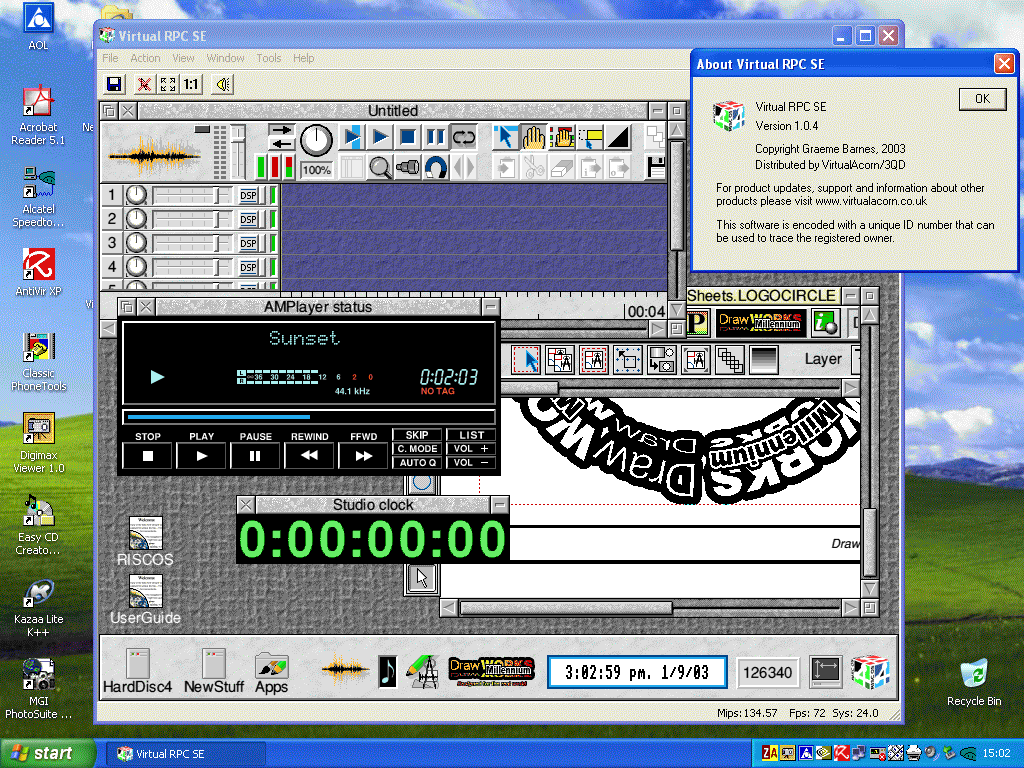Select the hand with level meters tool
This screenshot has height=768, width=1024.
click(561, 137)
